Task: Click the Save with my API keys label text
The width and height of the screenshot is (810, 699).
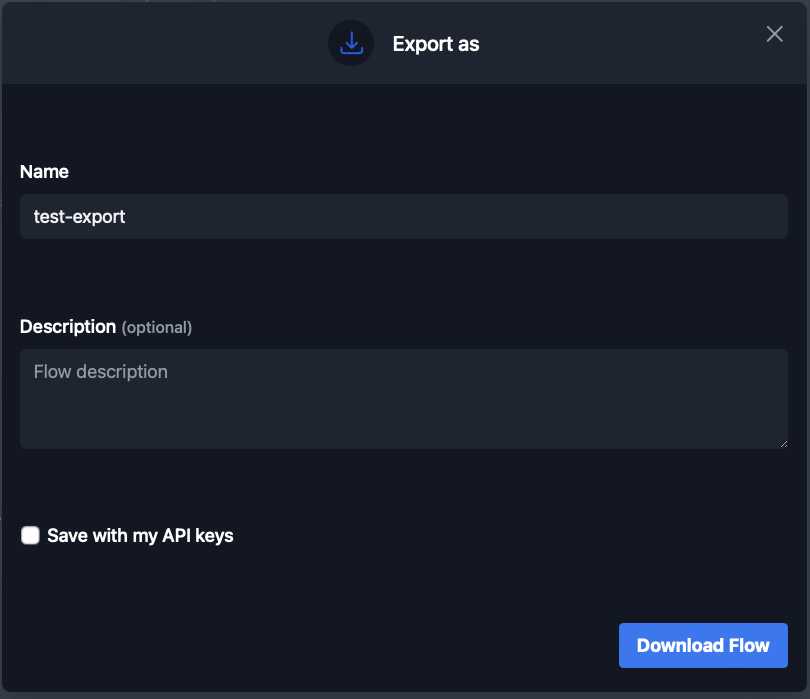Action: (141, 535)
